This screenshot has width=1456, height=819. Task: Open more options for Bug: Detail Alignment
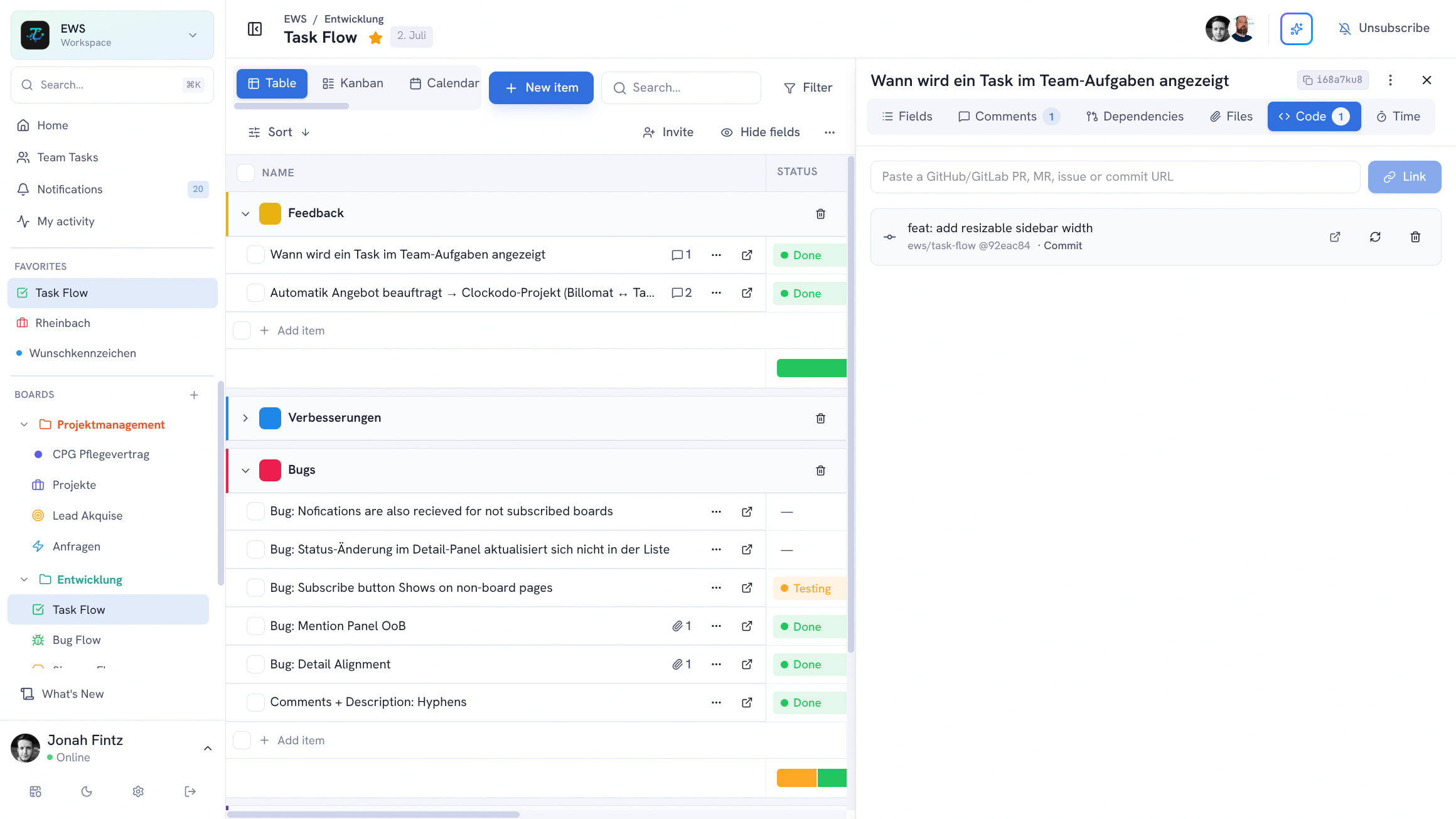coord(716,665)
